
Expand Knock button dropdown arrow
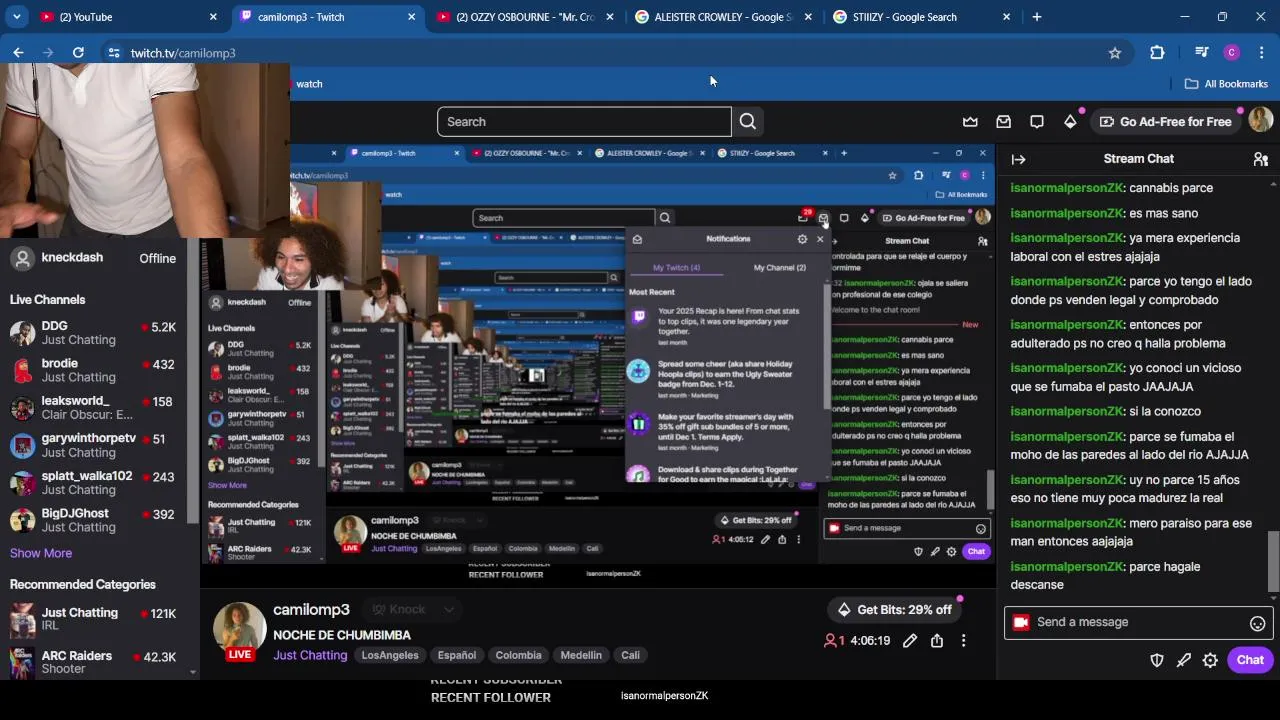click(x=449, y=610)
